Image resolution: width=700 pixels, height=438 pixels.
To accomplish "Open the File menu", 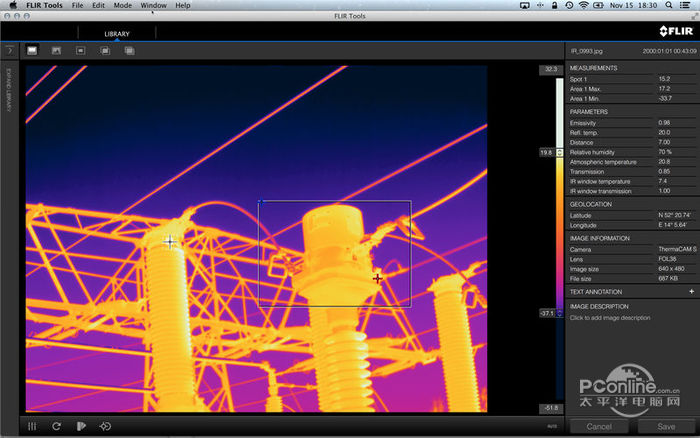I will (x=77, y=5).
